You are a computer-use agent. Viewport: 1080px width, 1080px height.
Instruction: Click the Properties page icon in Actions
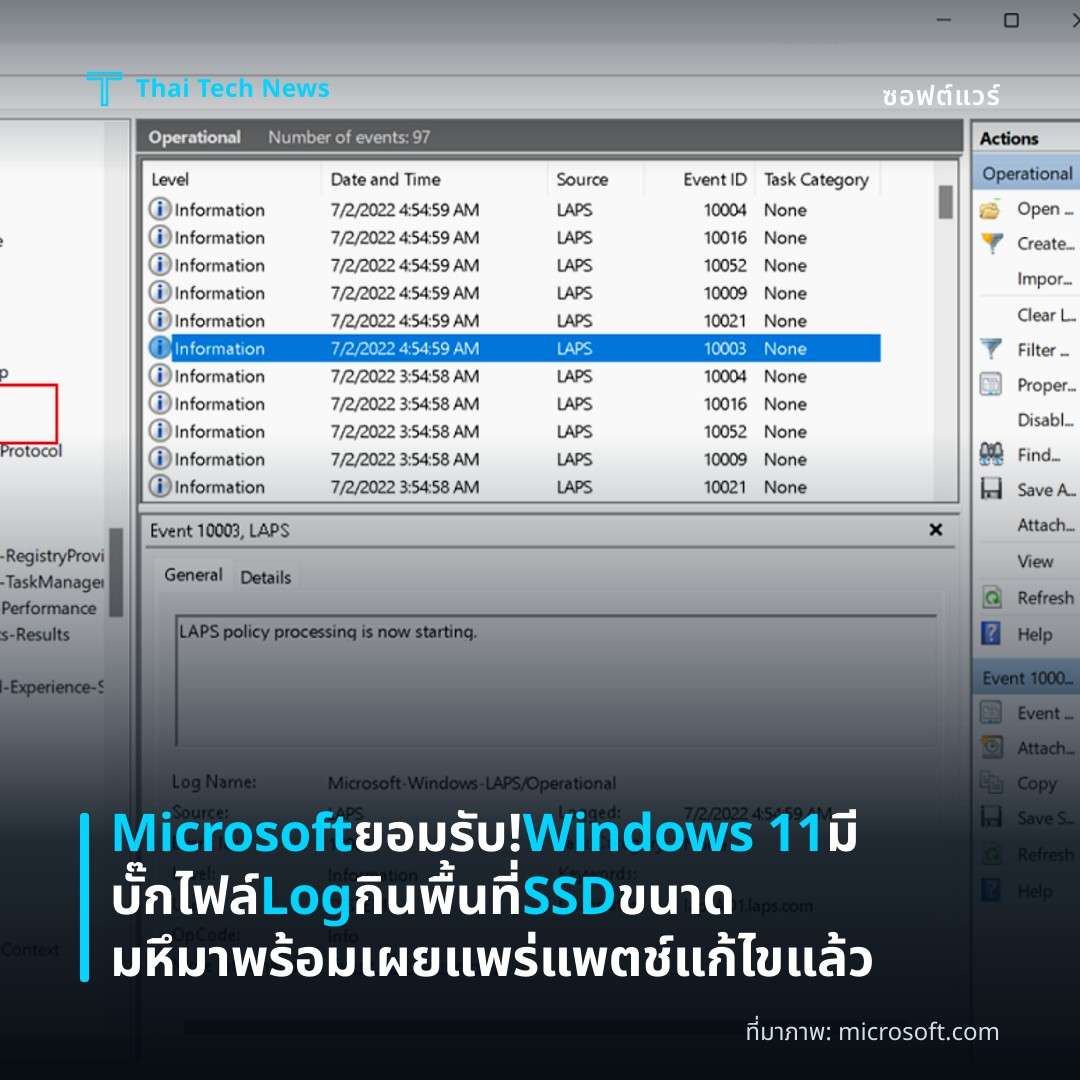coord(990,384)
